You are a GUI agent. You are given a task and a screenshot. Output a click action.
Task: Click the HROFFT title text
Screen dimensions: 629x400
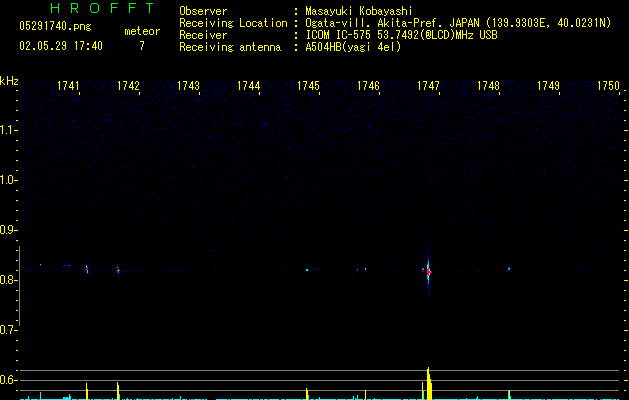click(102, 8)
